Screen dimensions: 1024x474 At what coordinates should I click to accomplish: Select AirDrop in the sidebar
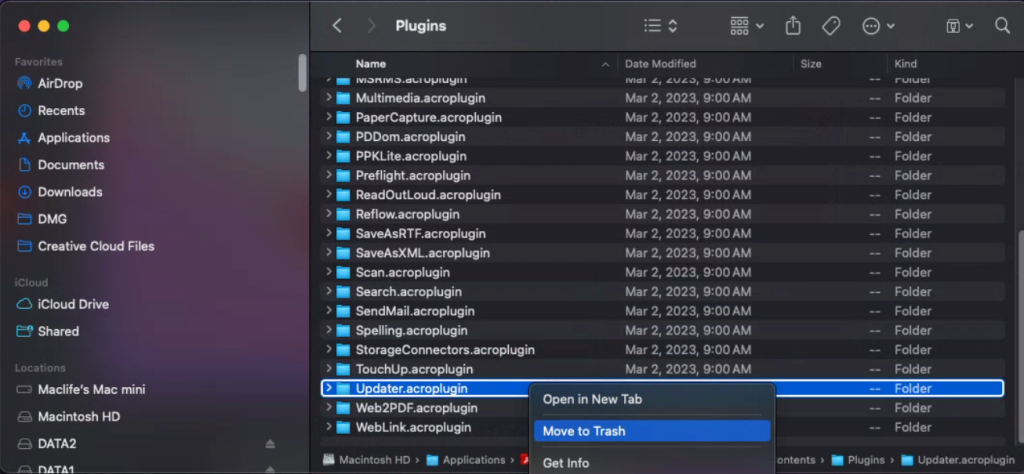[x=60, y=83]
